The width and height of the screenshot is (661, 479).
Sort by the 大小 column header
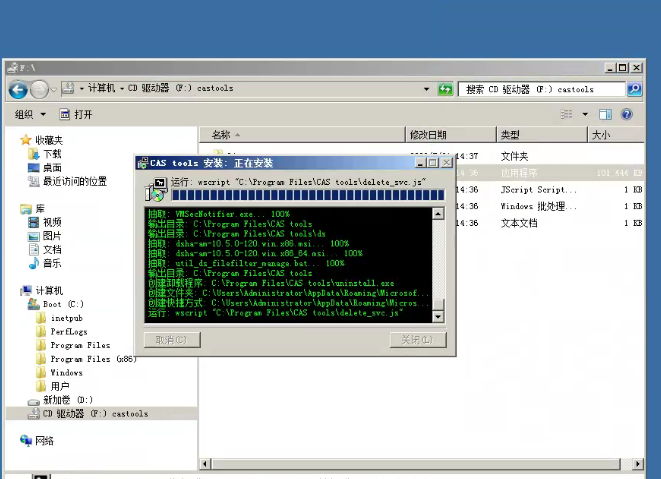click(615, 135)
